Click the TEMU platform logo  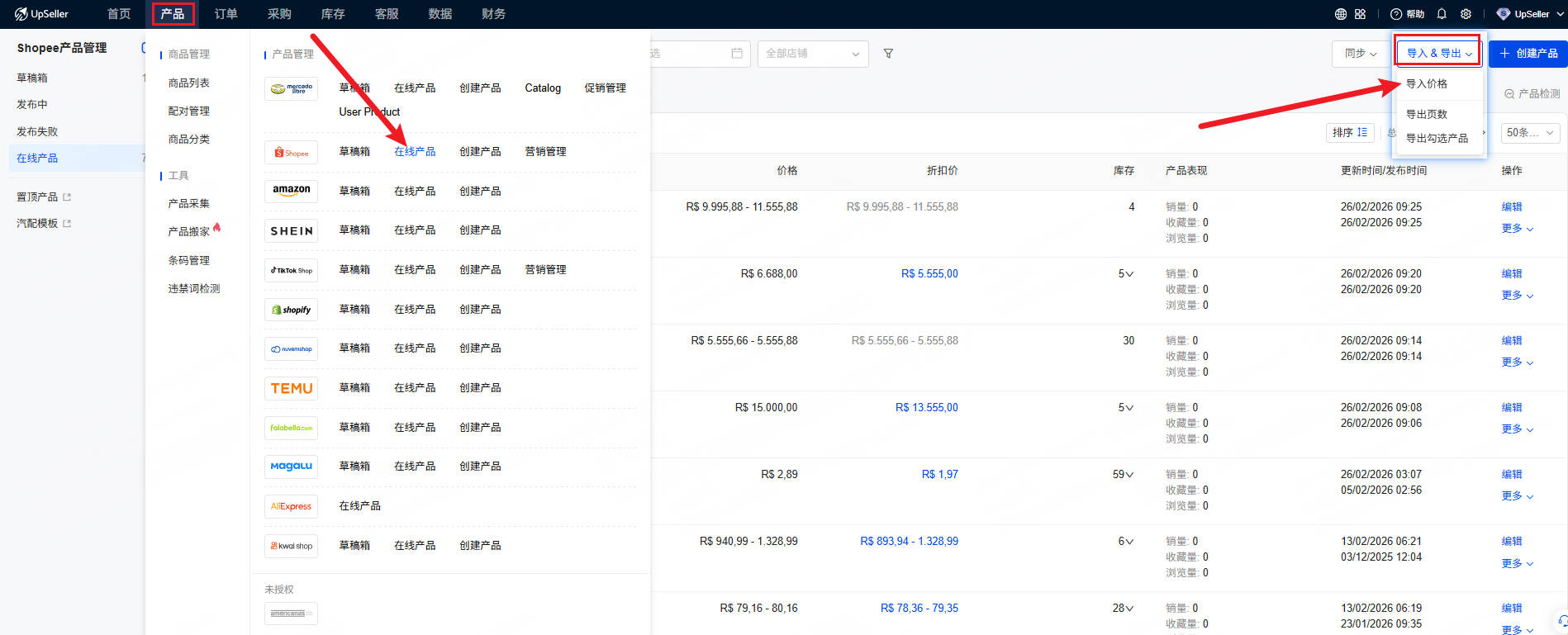[x=291, y=388]
